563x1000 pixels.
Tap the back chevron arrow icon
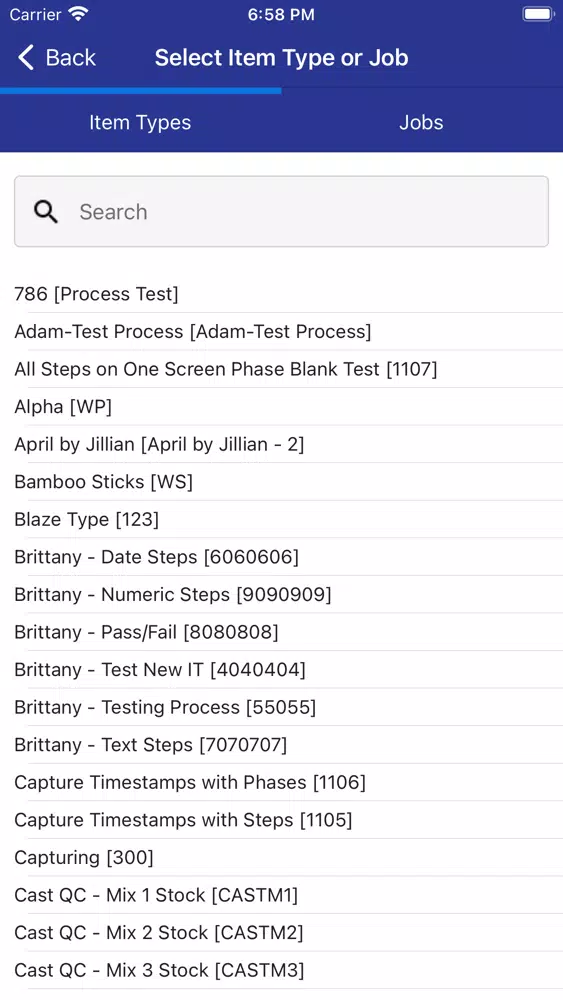pyautogui.click(x=26, y=57)
